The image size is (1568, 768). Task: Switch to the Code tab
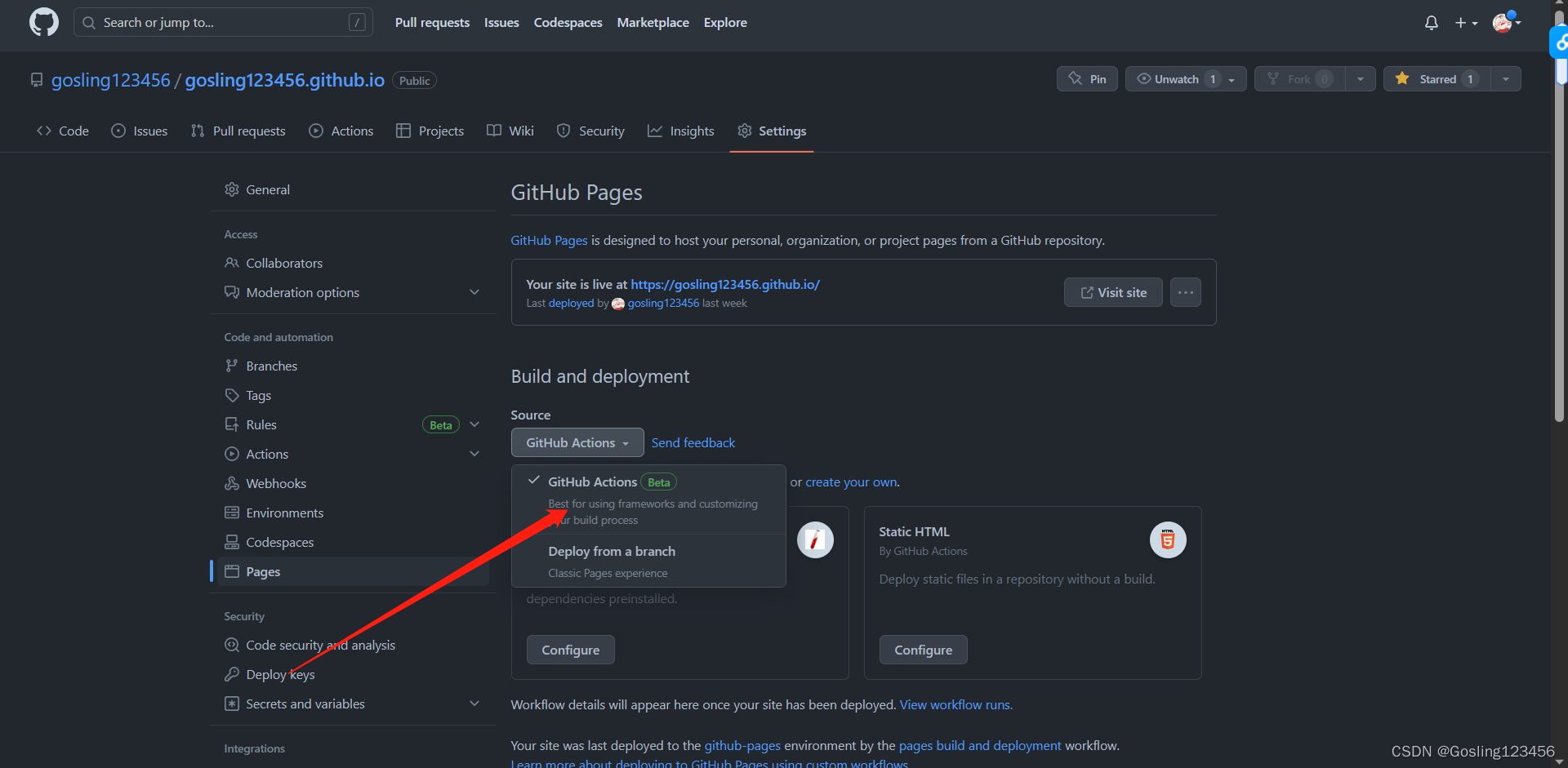point(63,131)
